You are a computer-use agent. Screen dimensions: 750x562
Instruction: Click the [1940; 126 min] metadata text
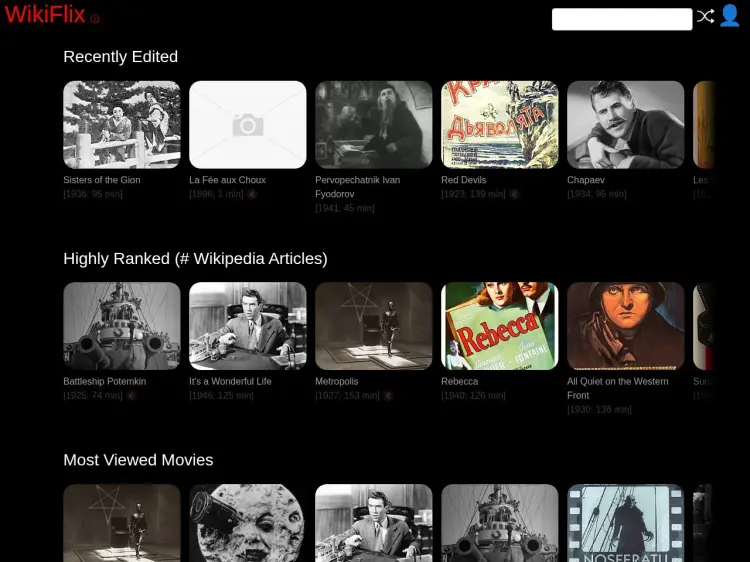click(473, 396)
